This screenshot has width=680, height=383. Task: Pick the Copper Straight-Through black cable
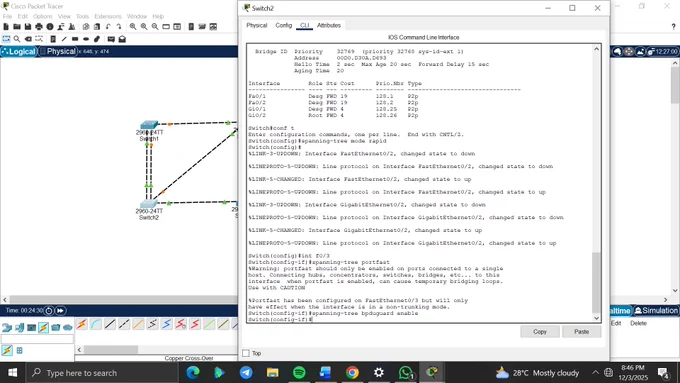[110, 324]
